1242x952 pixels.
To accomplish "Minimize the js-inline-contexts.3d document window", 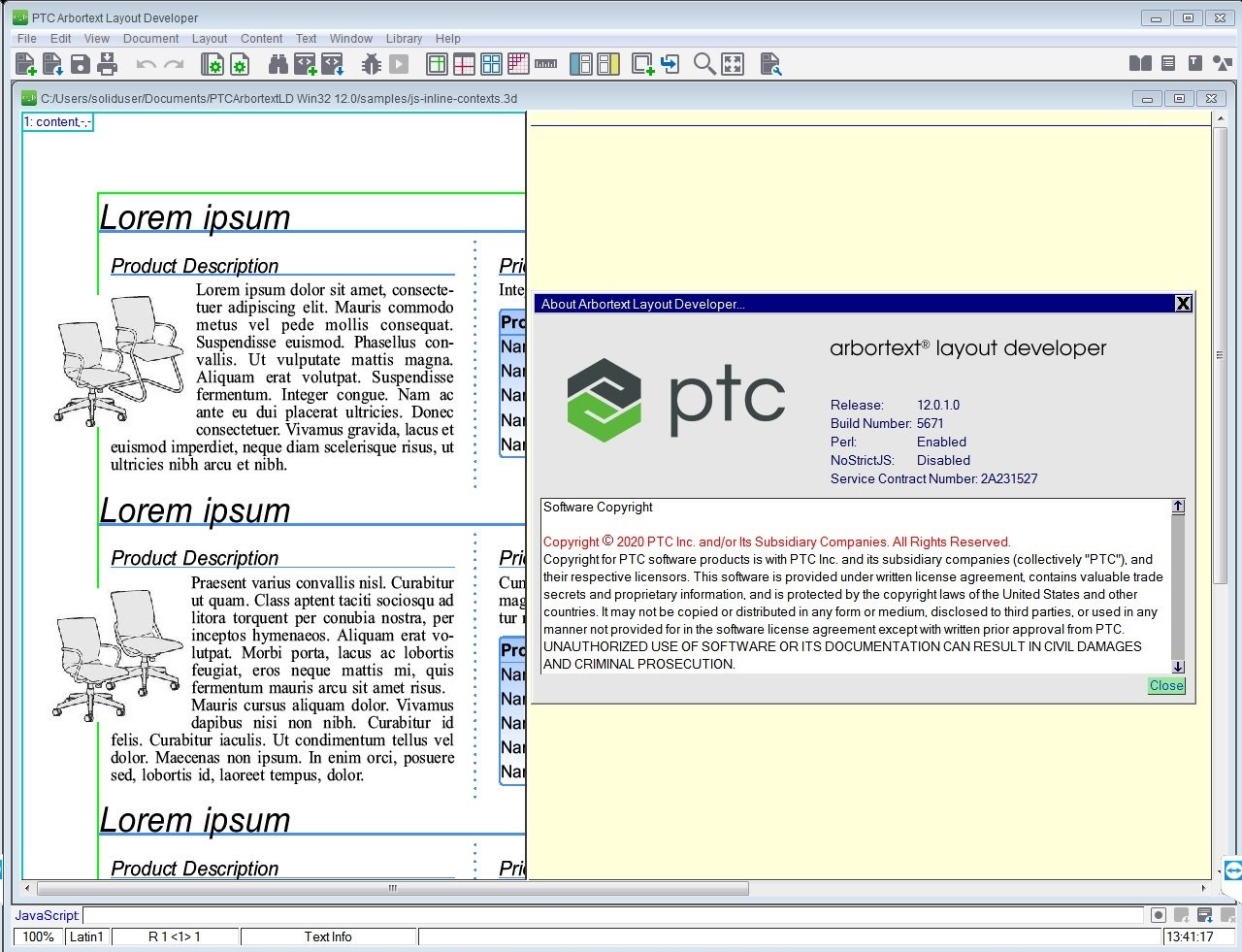I will coord(1147,98).
